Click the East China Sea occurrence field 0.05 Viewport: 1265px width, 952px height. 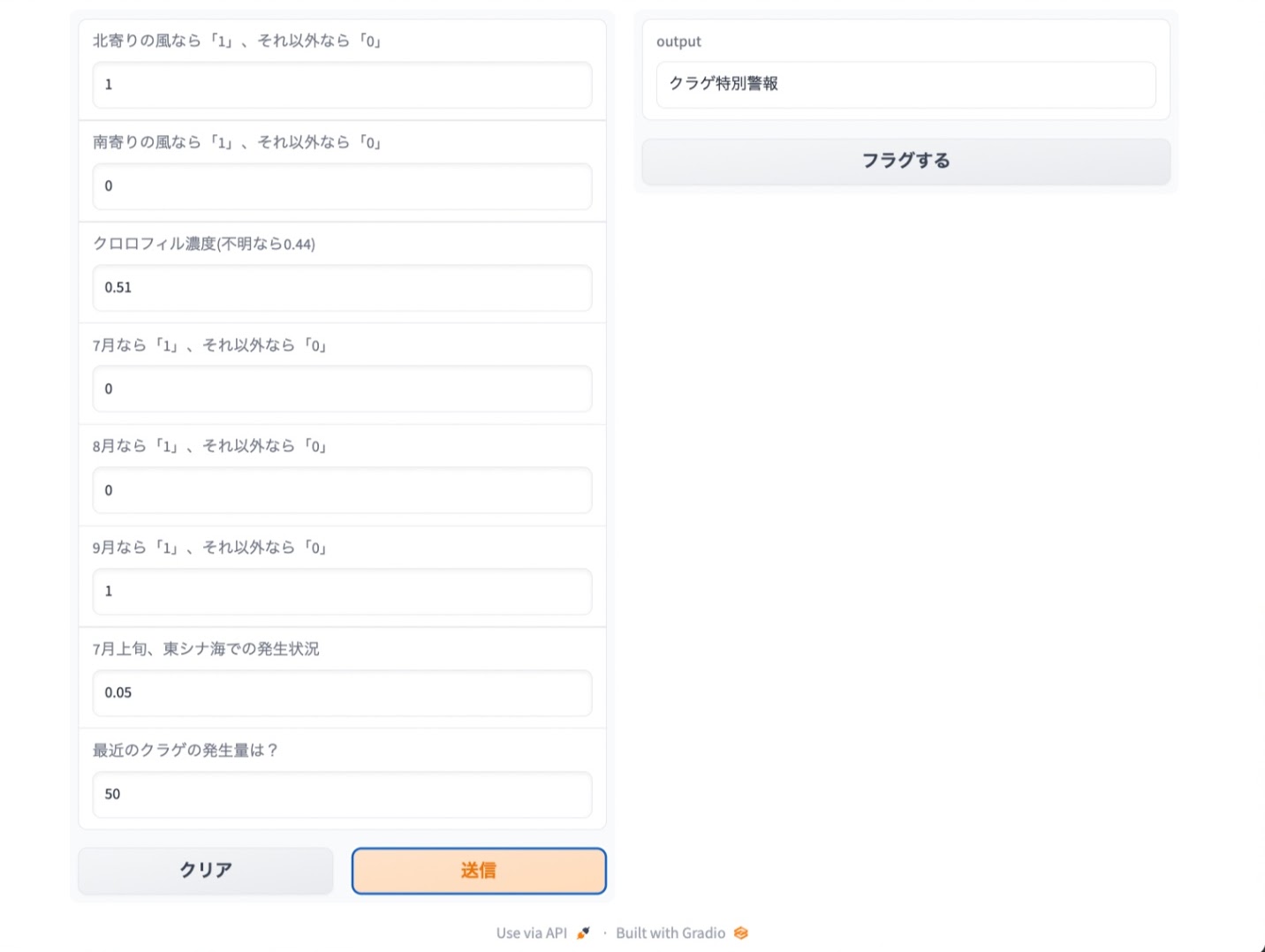tap(342, 693)
